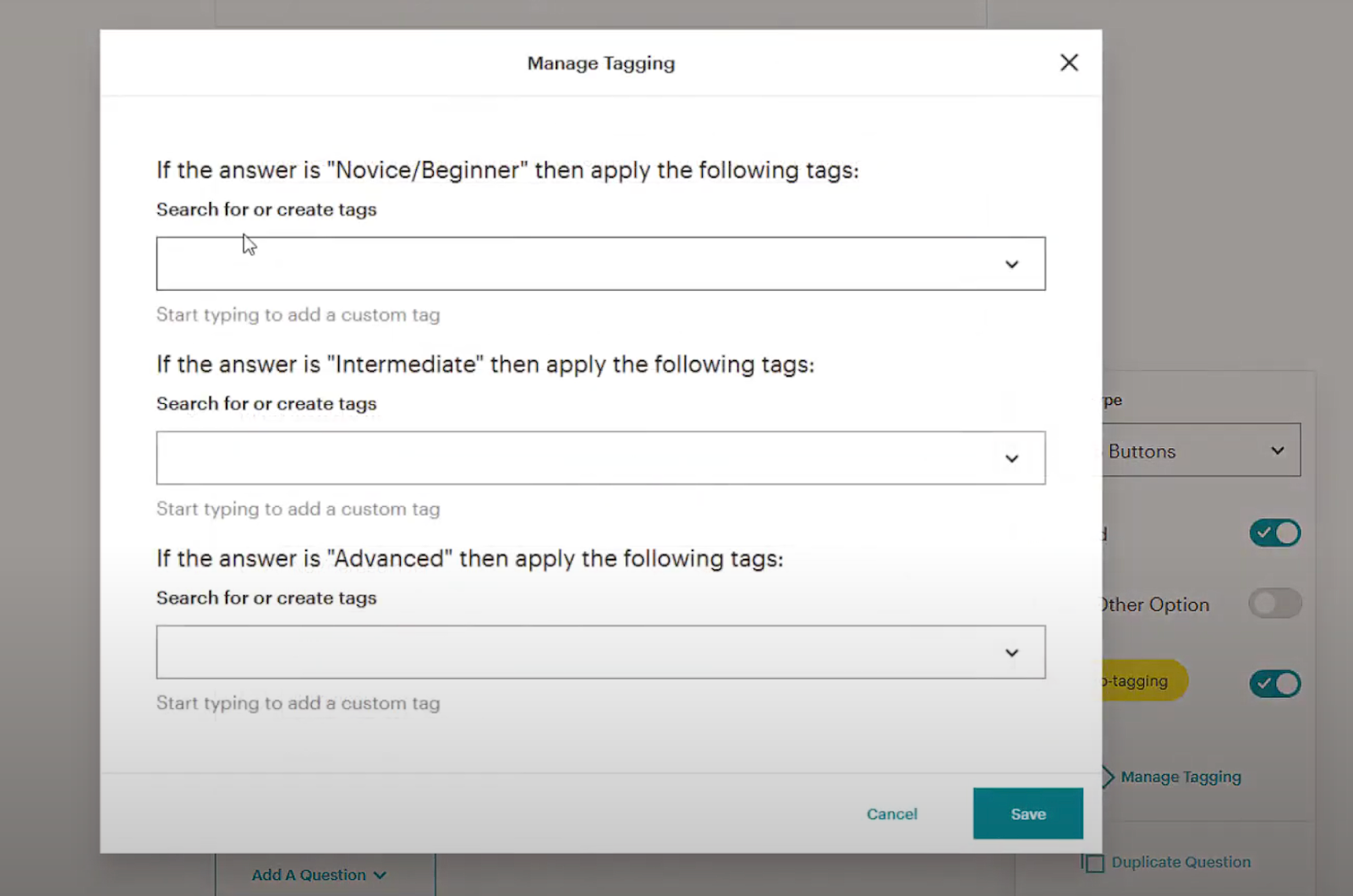The image size is (1353, 896).
Task: Turn off the topmost enabled toggle switch
Action: [1274, 533]
